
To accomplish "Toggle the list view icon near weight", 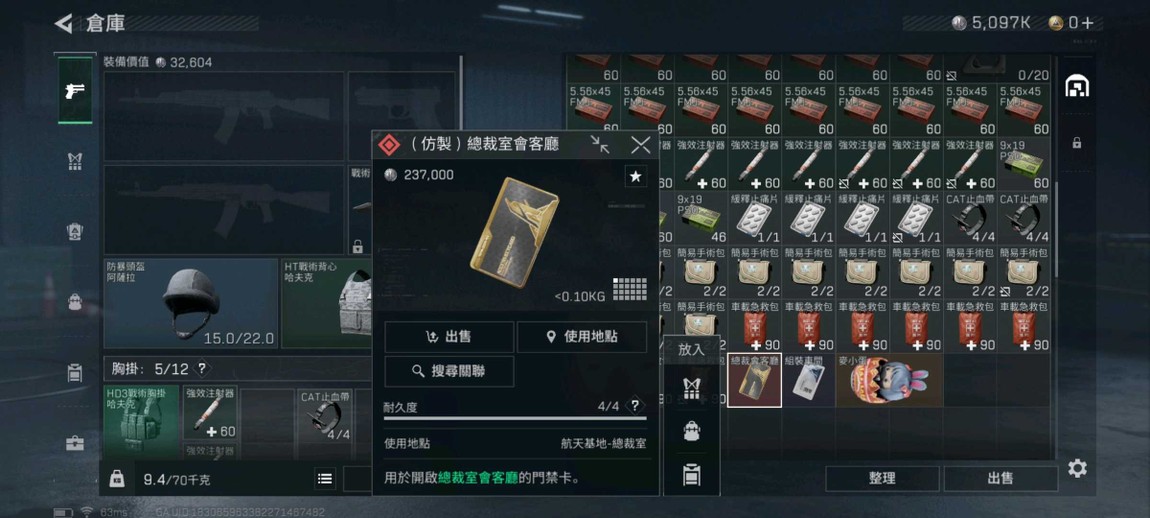I will point(325,479).
